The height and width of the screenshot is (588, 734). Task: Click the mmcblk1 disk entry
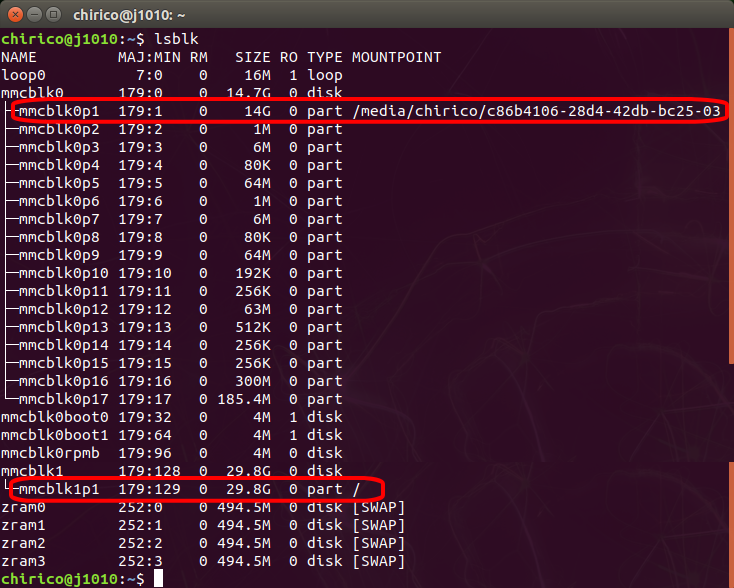coord(32,471)
